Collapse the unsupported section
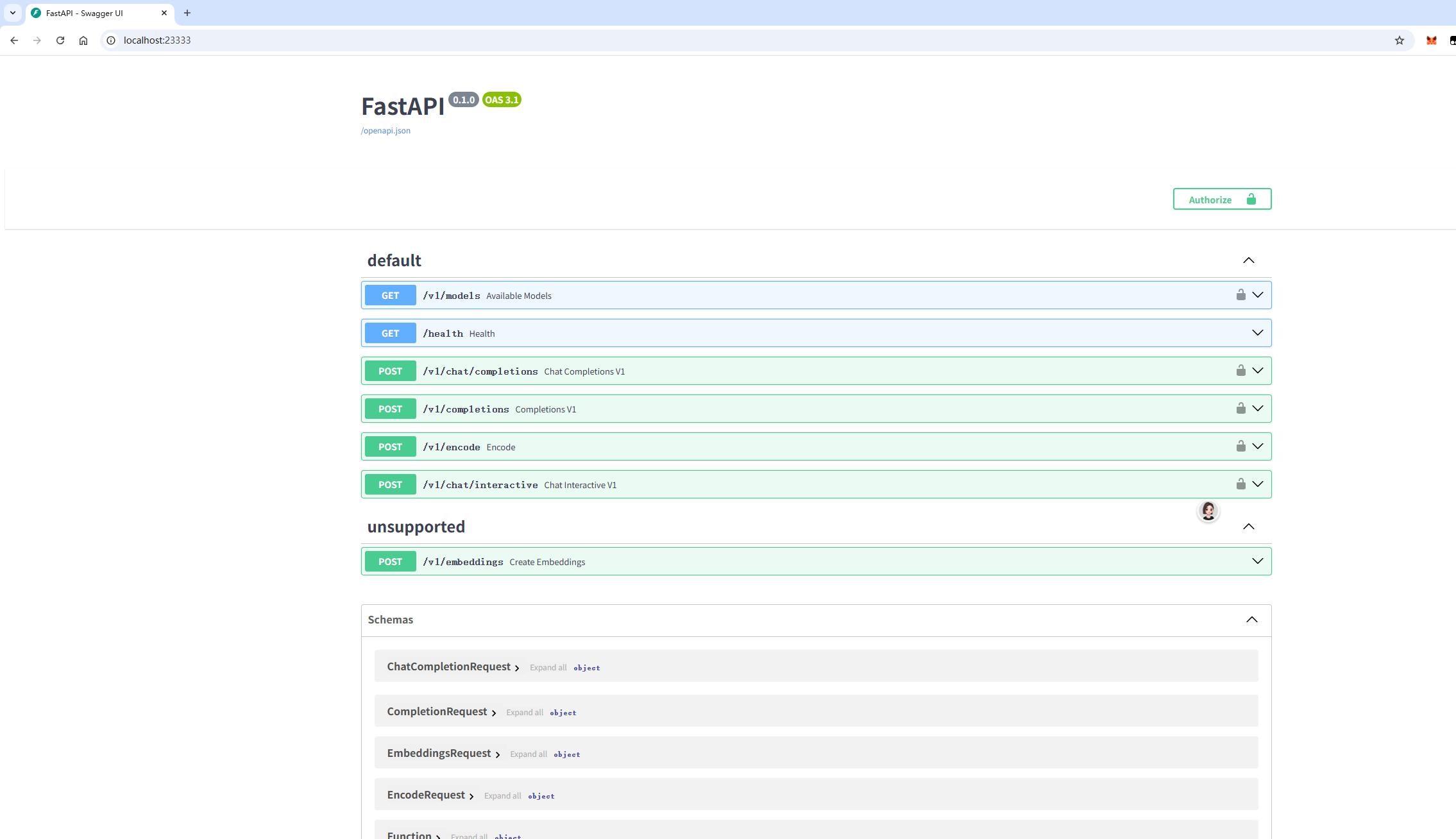 coord(1248,527)
